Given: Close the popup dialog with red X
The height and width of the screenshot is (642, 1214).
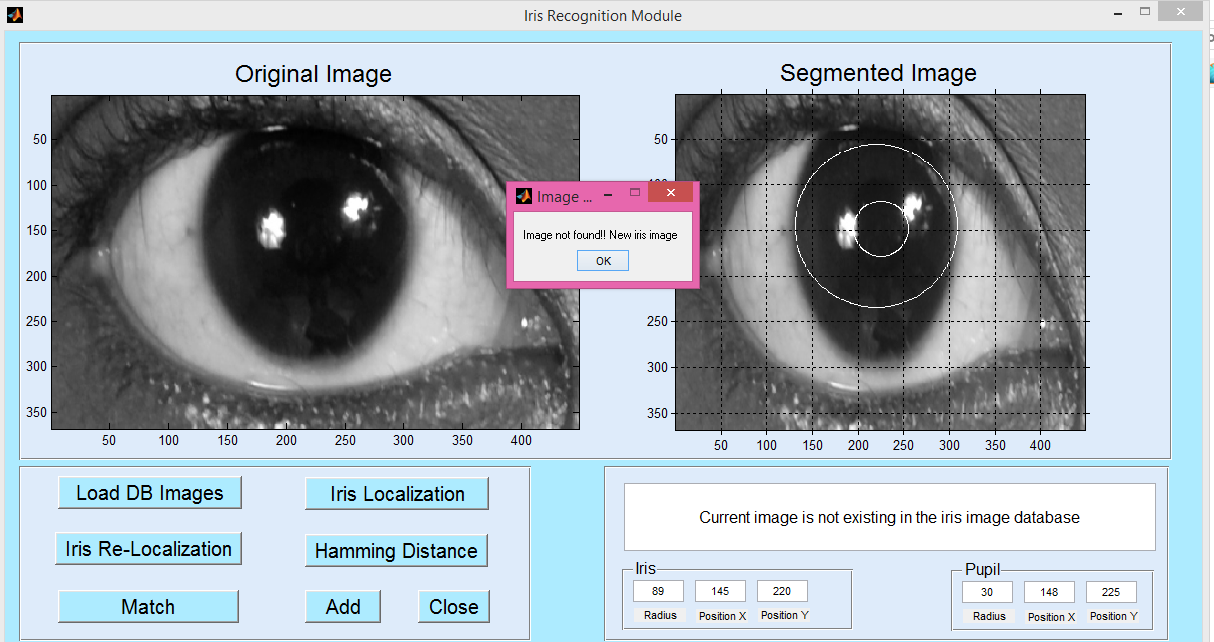Looking at the screenshot, I should 670,192.
